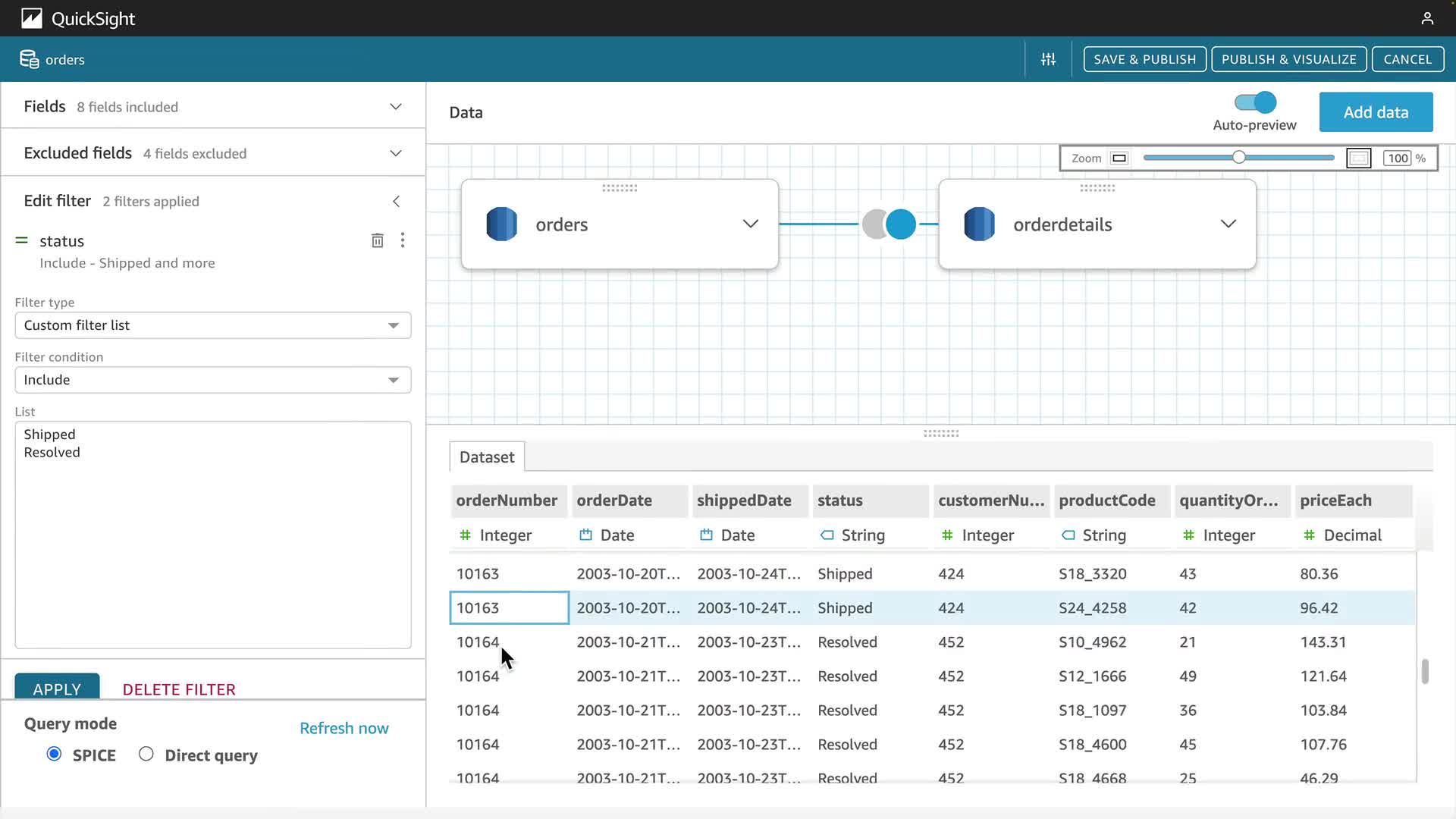Click into the filter List text area
Image resolution: width=1456 pixels, height=819 pixels.
pyautogui.click(x=213, y=546)
